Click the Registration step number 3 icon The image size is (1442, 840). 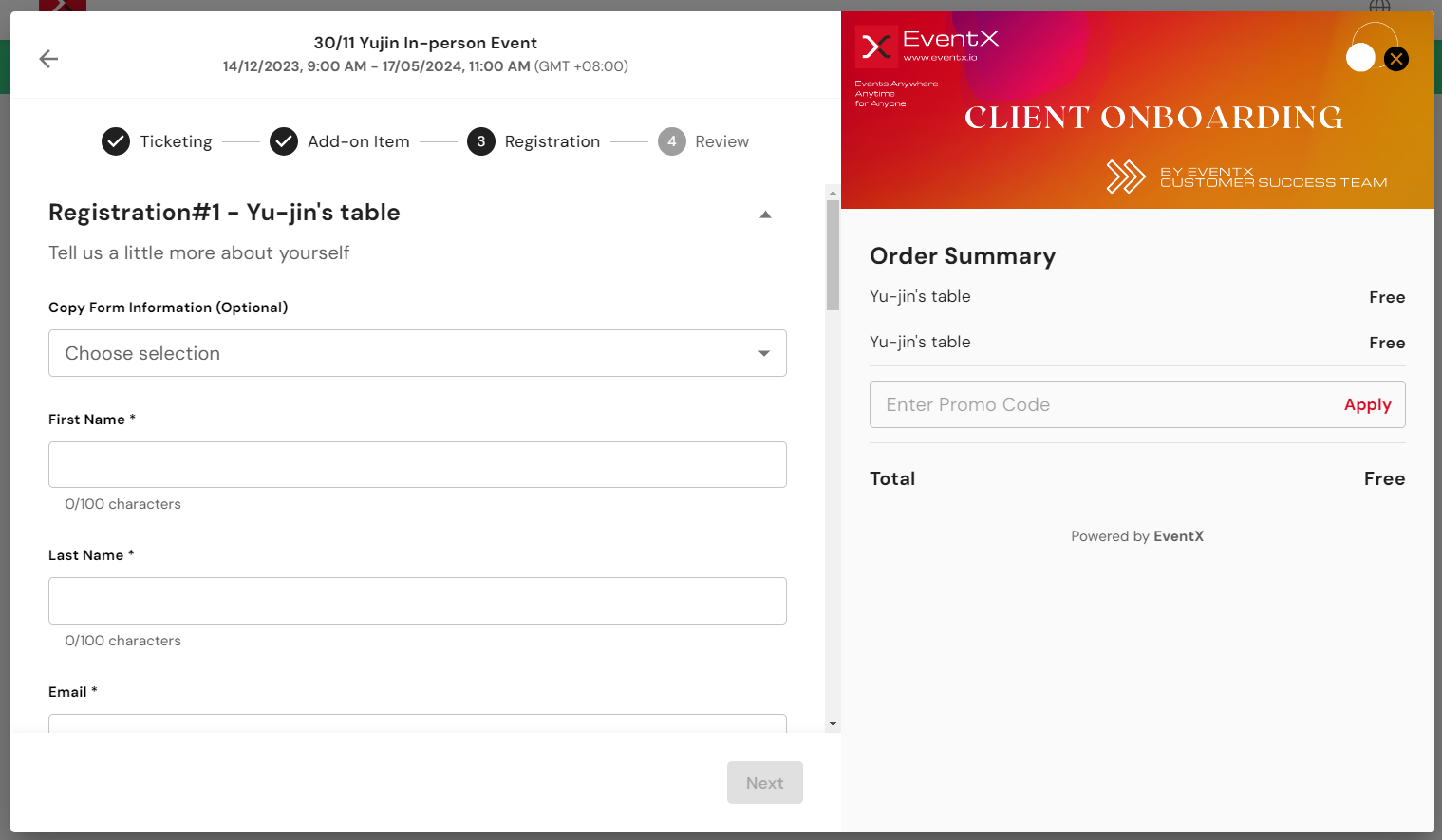(x=481, y=141)
